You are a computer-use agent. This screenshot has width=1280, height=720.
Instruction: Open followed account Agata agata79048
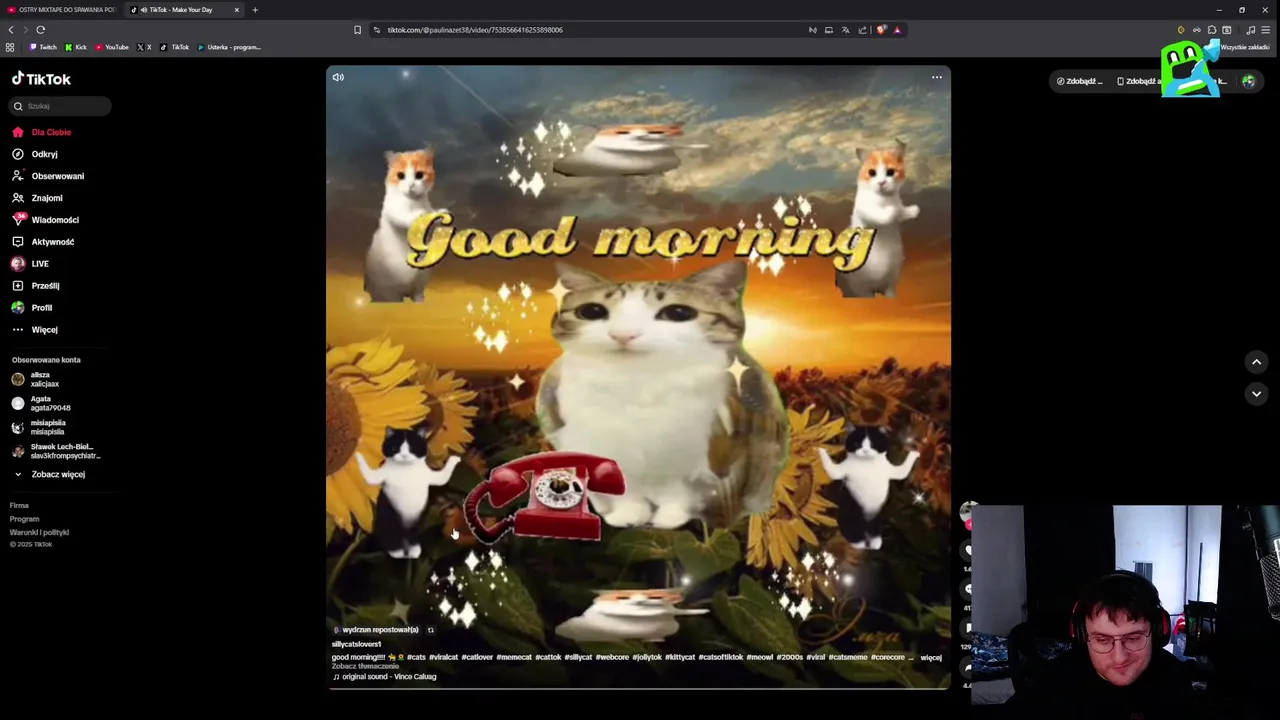coord(41,403)
